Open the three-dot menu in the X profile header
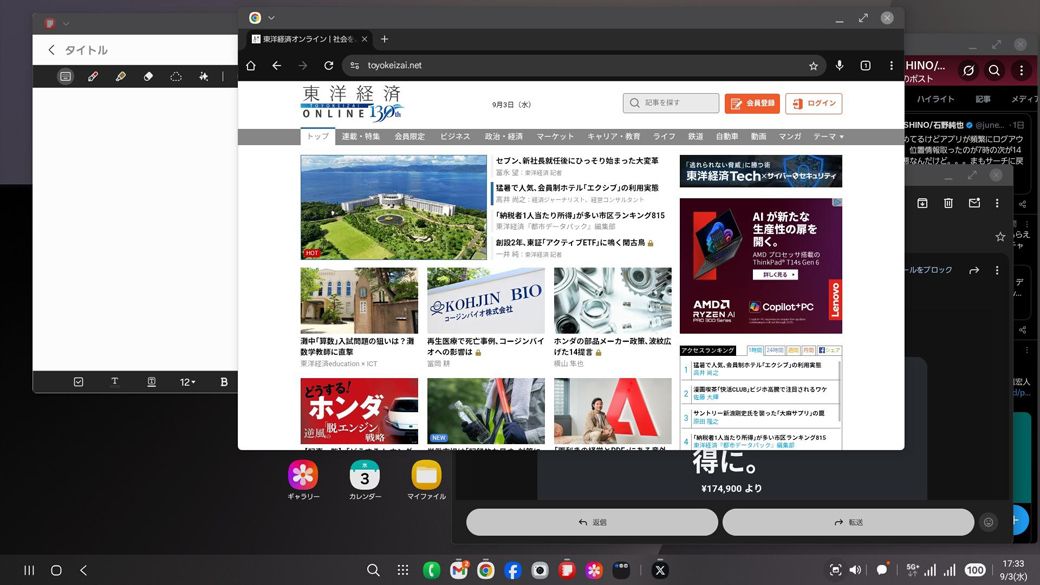1040x585 pixels. click(x=1021, y=70)
